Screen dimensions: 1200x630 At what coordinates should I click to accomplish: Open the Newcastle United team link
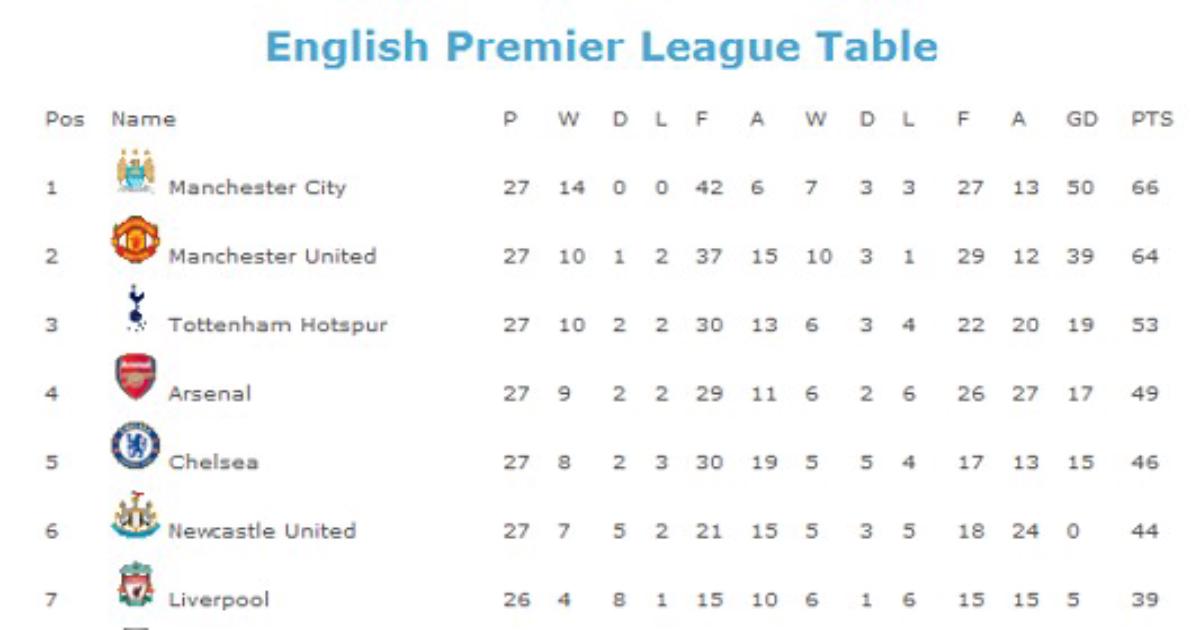[x=261, y=531]
